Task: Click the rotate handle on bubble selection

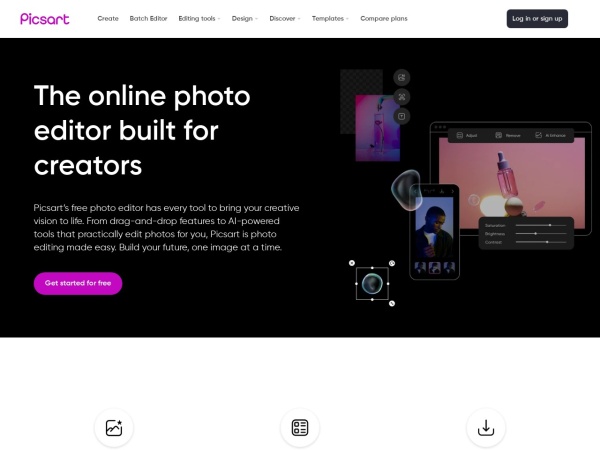Action: (392, 263)
